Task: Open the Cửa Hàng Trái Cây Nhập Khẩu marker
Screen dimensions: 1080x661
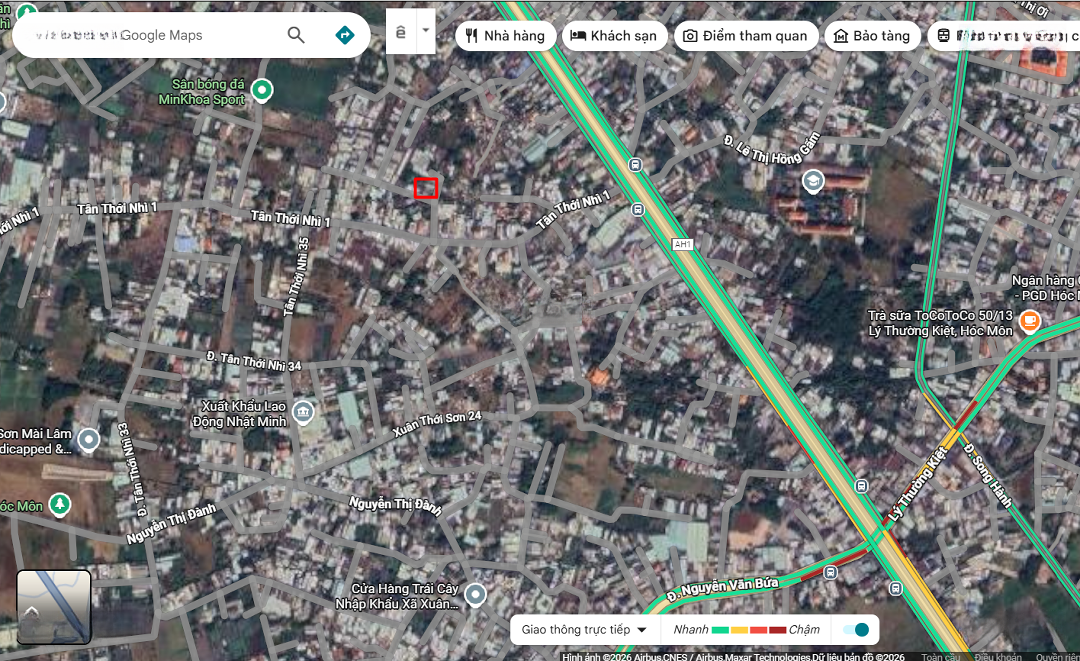Action: click(x=475, y=596)
